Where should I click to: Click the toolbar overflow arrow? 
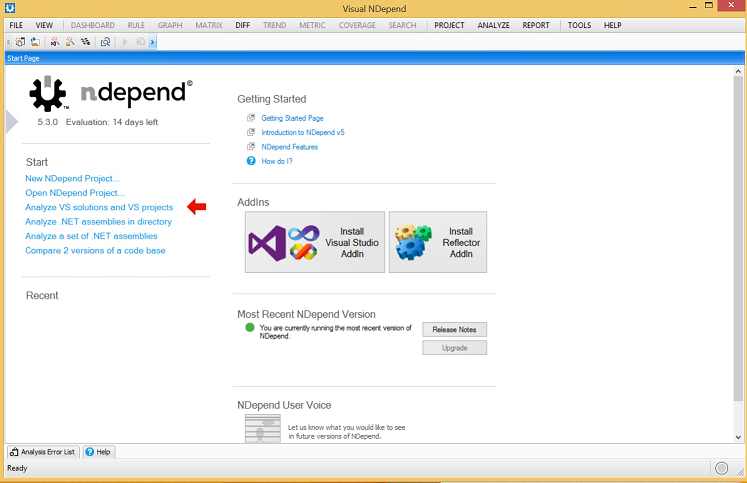[x=153, y=42]
